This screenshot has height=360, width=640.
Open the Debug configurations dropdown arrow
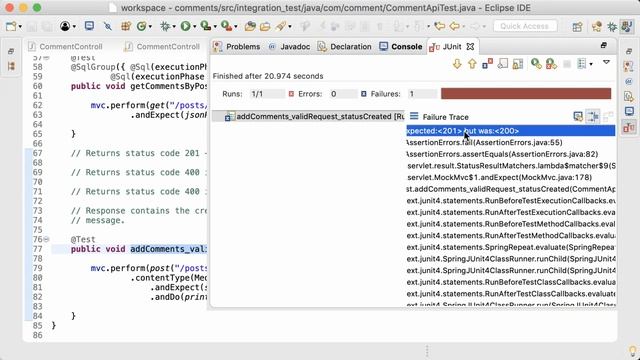coord(174,27)
